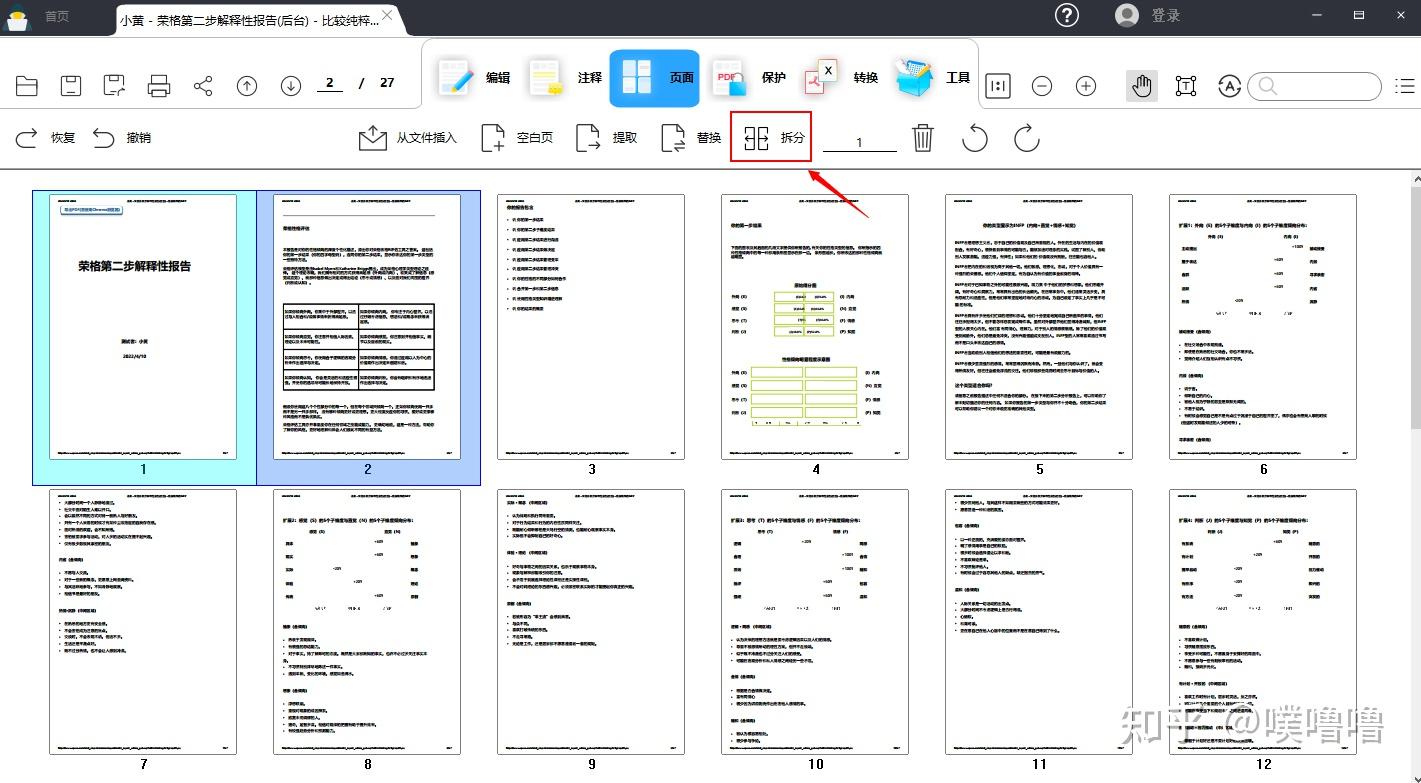Switch to the 首页 (Home) tab
Viewport: 1421px width, 783px height.
click(57, 16)
